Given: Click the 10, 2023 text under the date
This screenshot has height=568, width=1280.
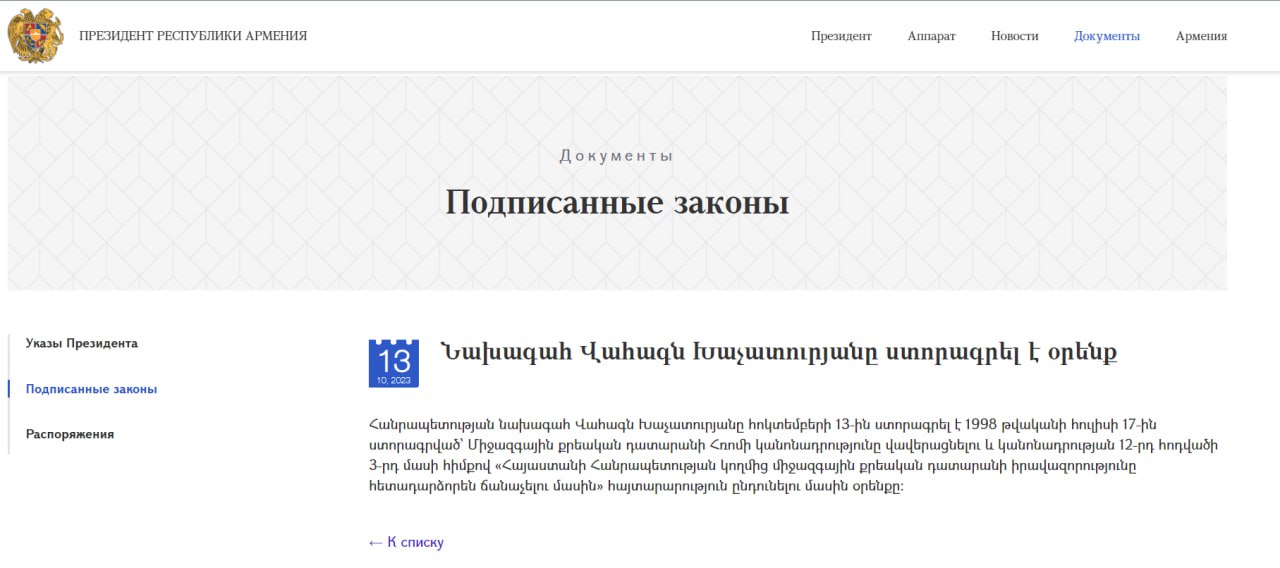Looking at the screenshot, I should click(394, 381).
